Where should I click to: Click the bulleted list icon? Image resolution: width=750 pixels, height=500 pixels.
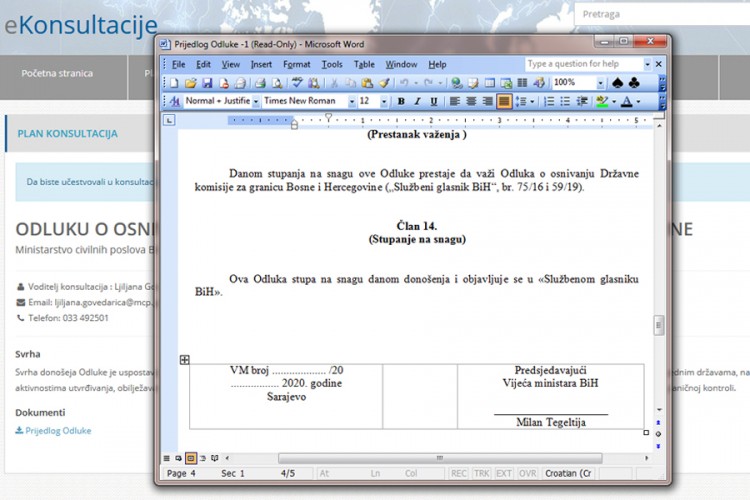point(564,102)
